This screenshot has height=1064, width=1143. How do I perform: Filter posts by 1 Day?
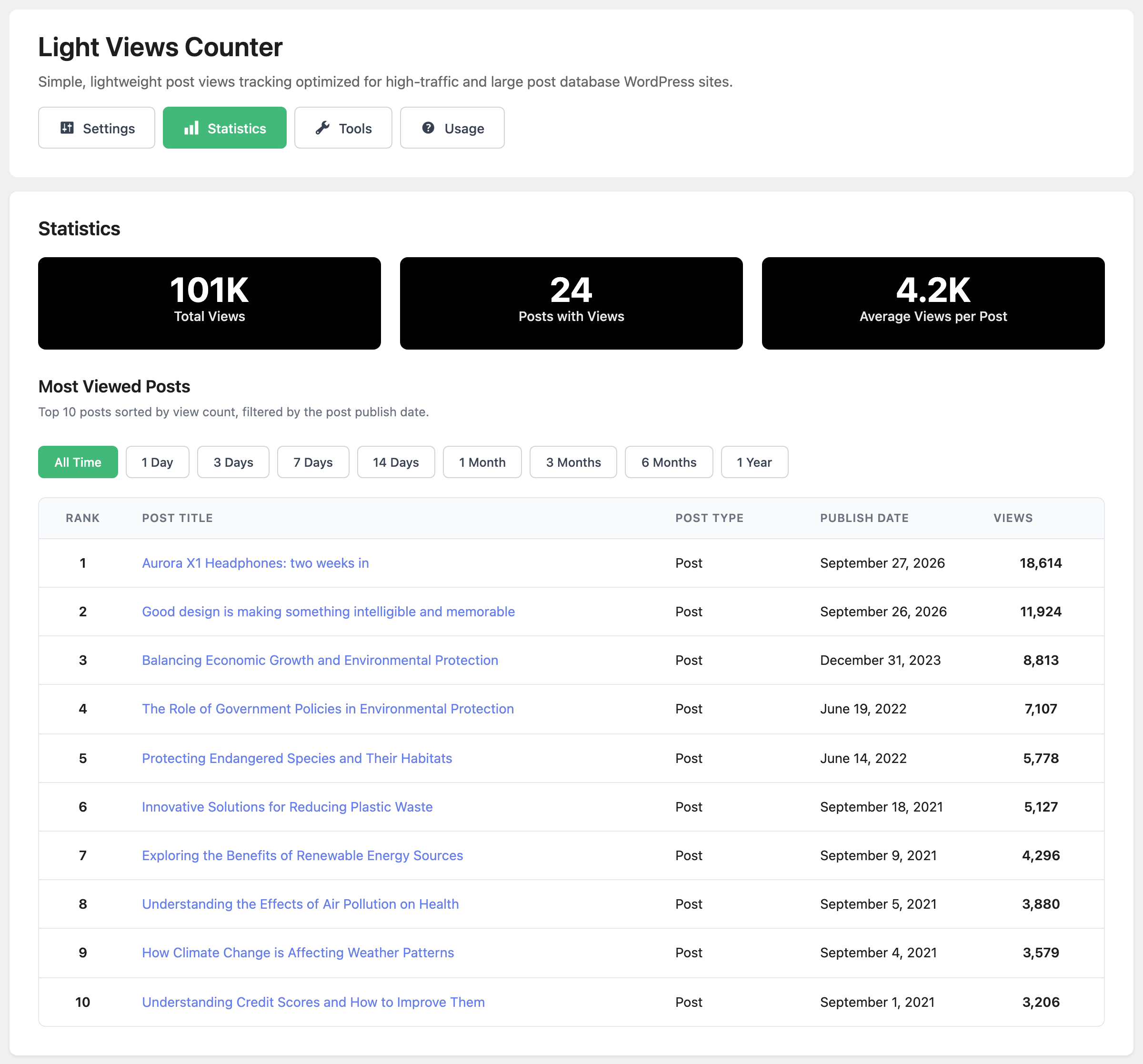(158, 462)
